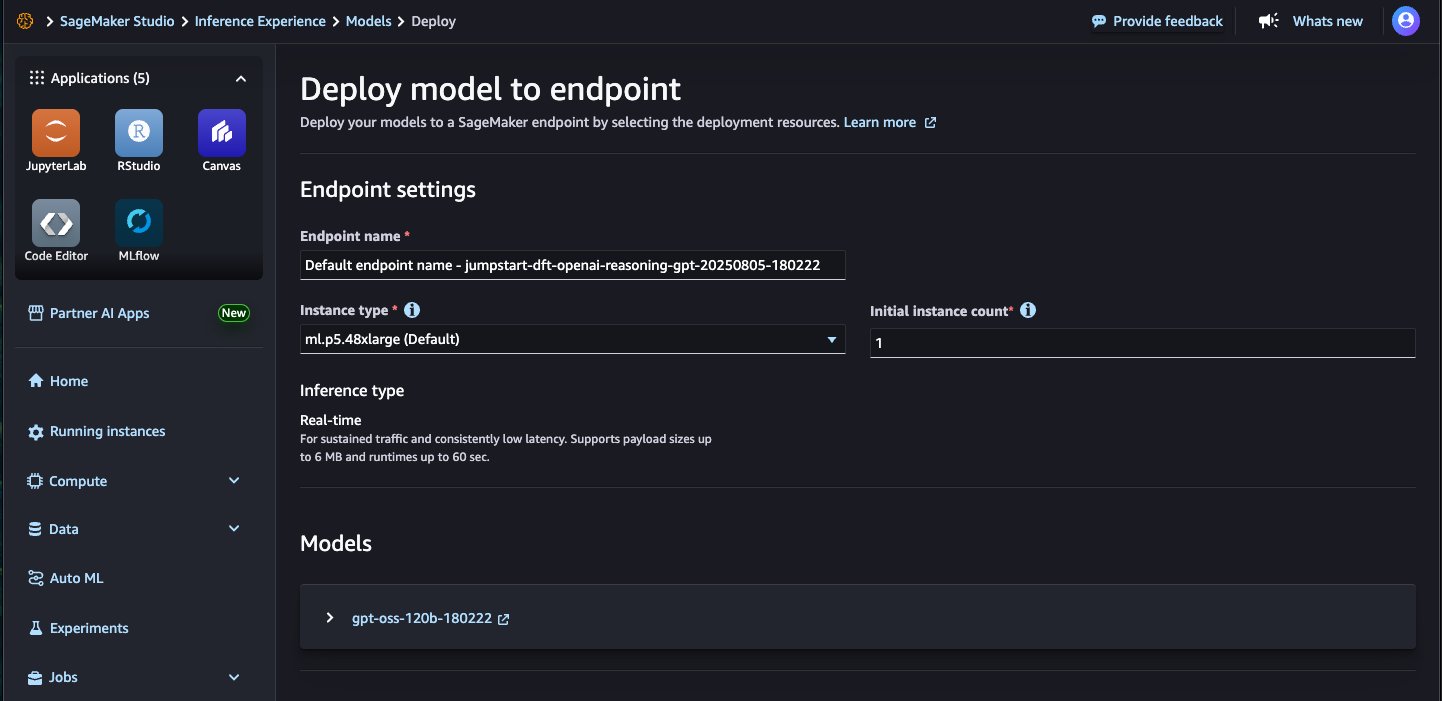Click the Whats new megaphone icon
Viewport: 1442px width, 701px height.
(x=1269, y=21)
